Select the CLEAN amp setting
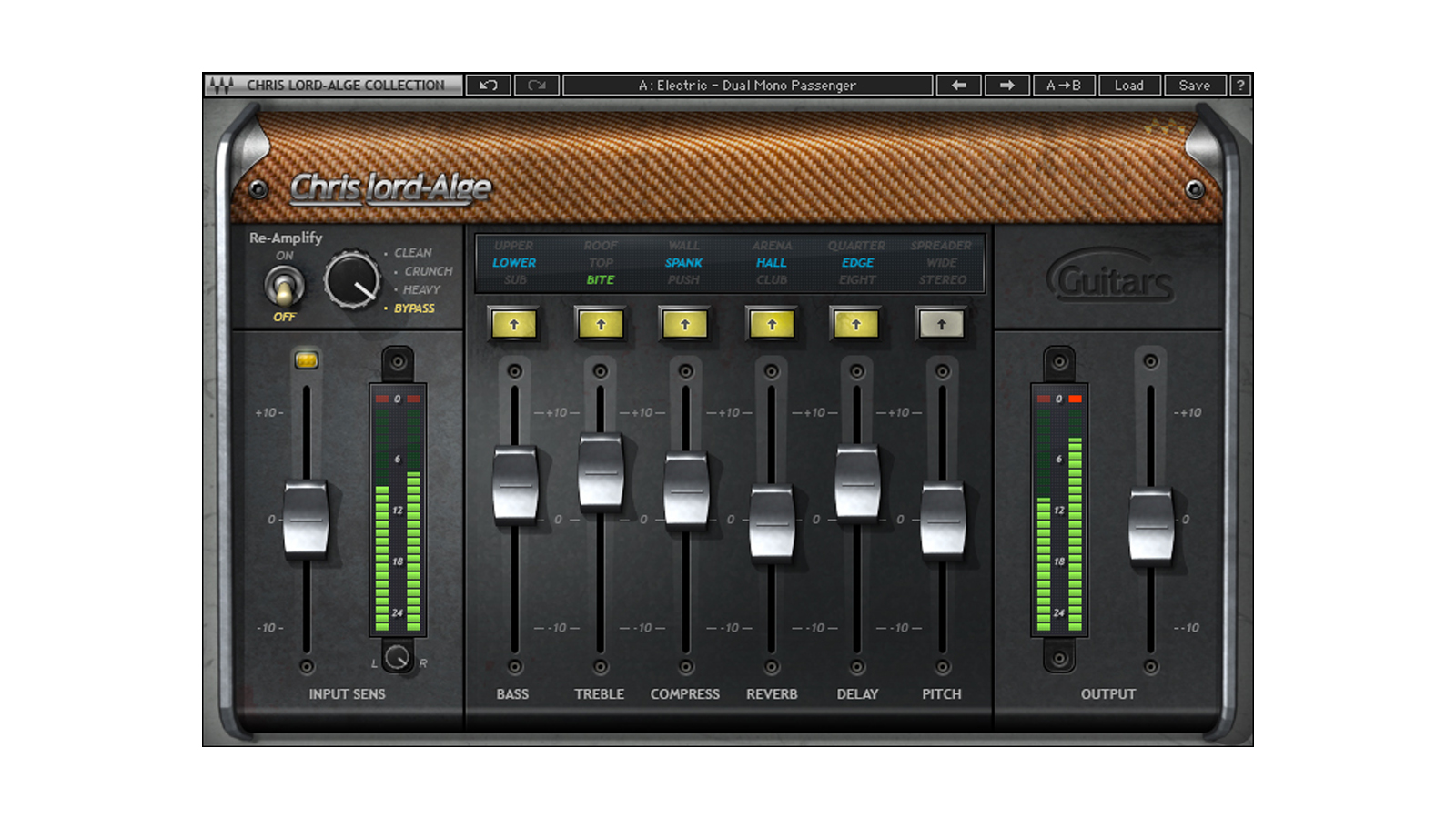 (x=413, y=253)
